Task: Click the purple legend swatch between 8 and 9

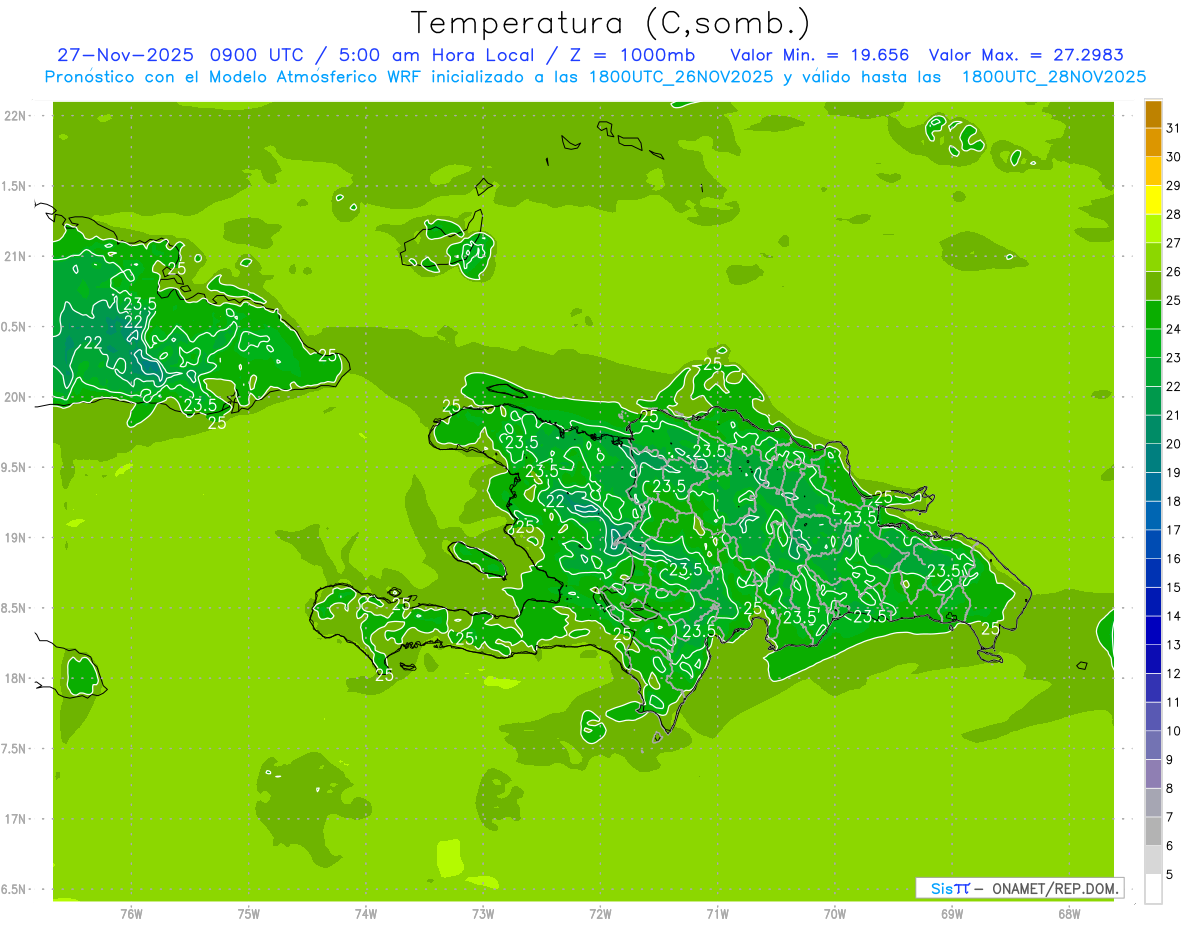Action: tap(1153, 774)
